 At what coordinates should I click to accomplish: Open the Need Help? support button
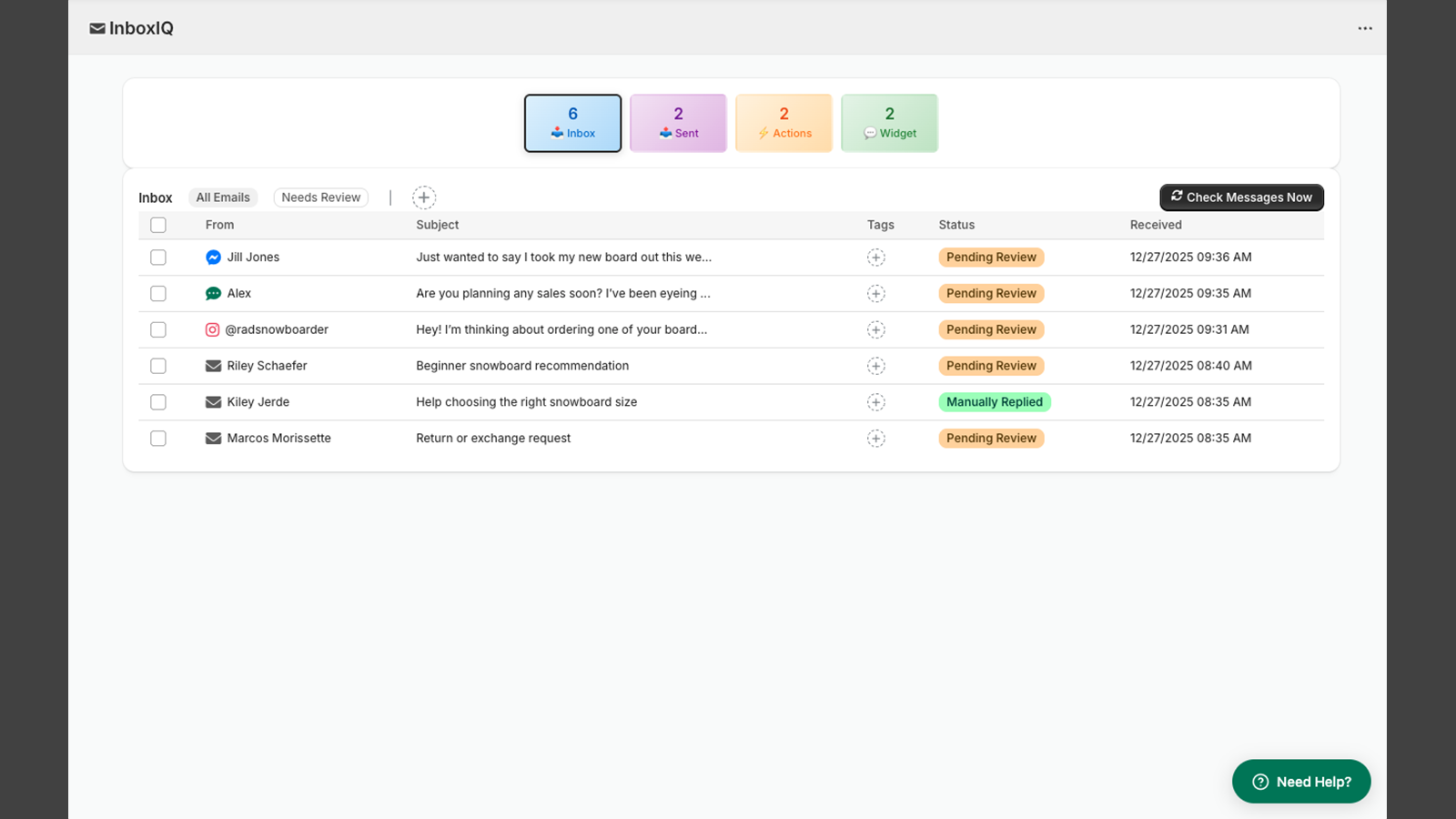1300,782
